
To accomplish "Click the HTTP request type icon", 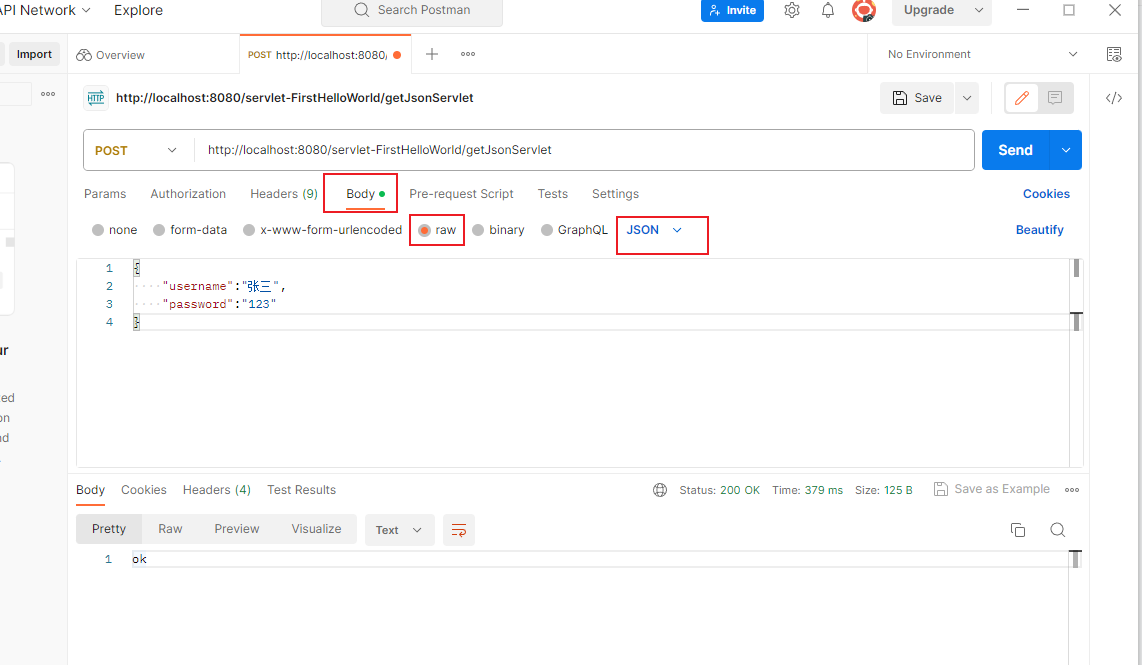I will (96, 98).
